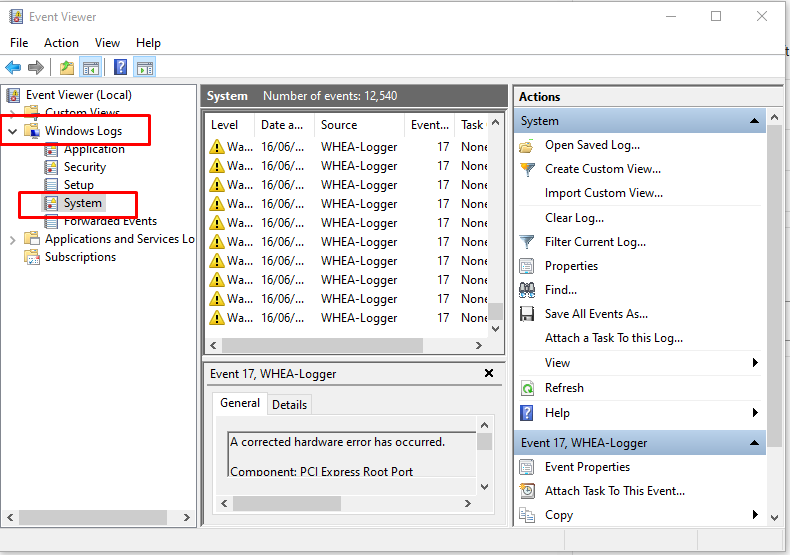
Task: Click Create Custom View... action
Action: 602,169
